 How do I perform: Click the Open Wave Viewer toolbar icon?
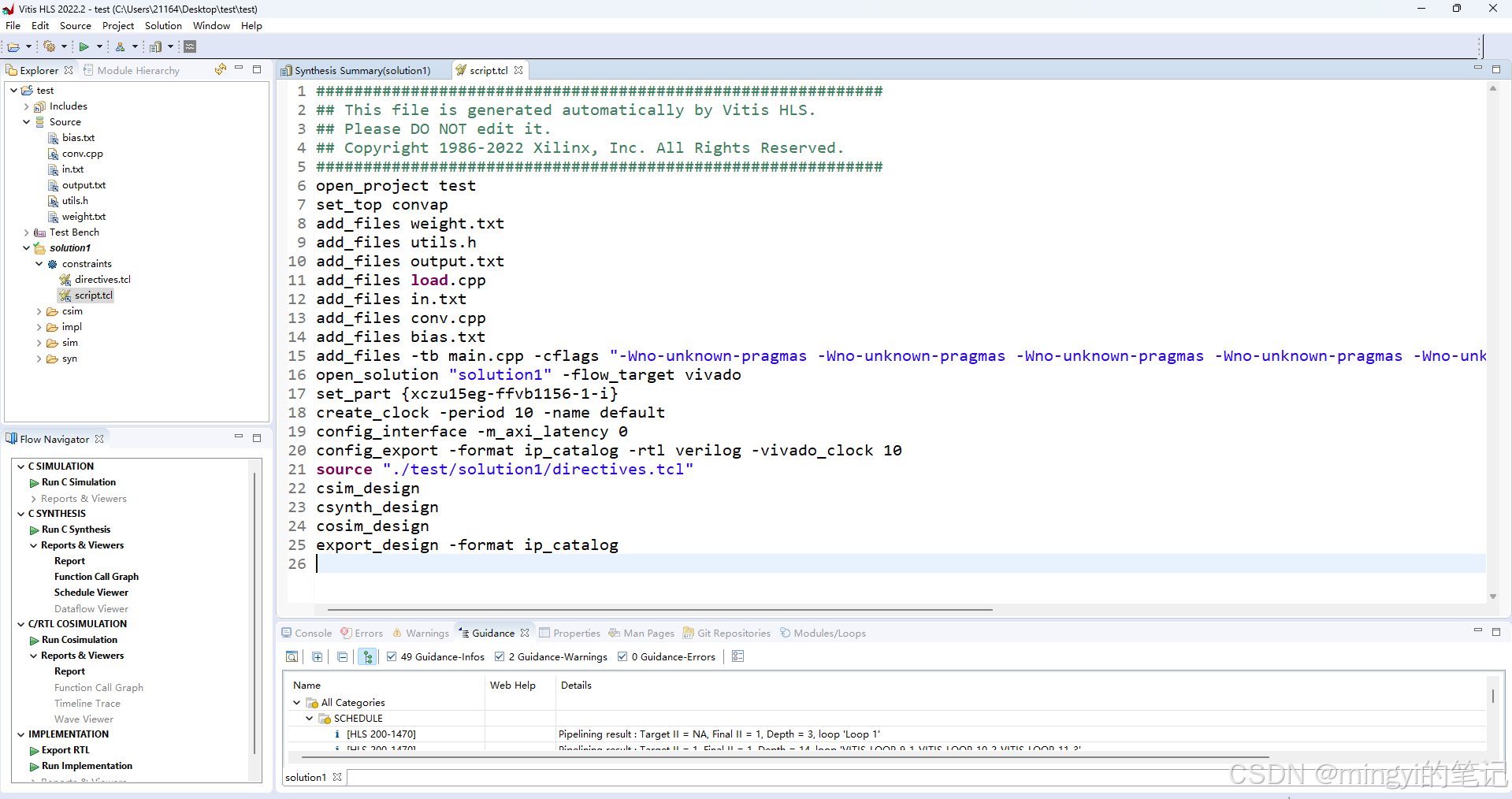[x=189, y=46]
